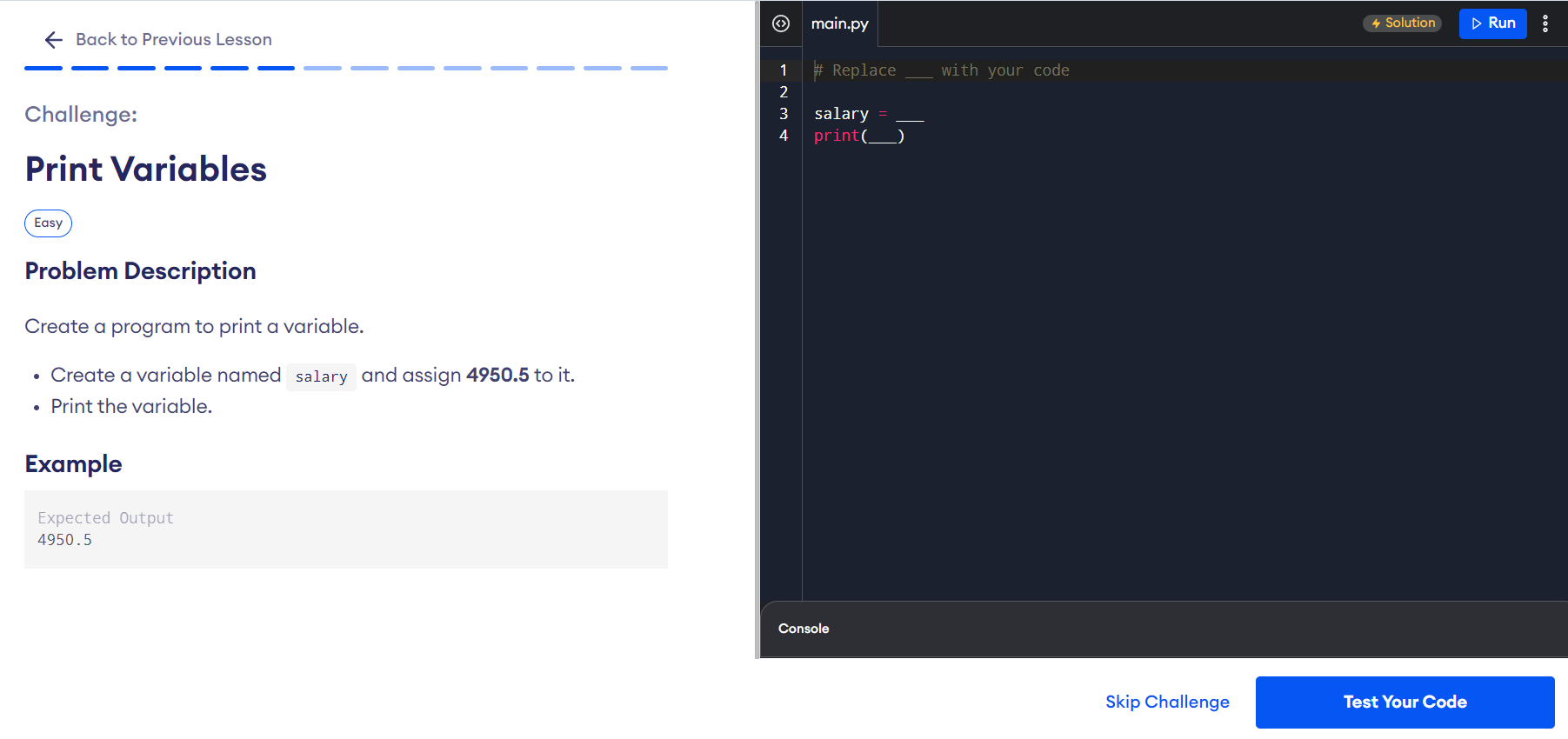The width and height of the screenshot is (1568, 739).
Task: Click the first progress segment
Action: point(43,68)
